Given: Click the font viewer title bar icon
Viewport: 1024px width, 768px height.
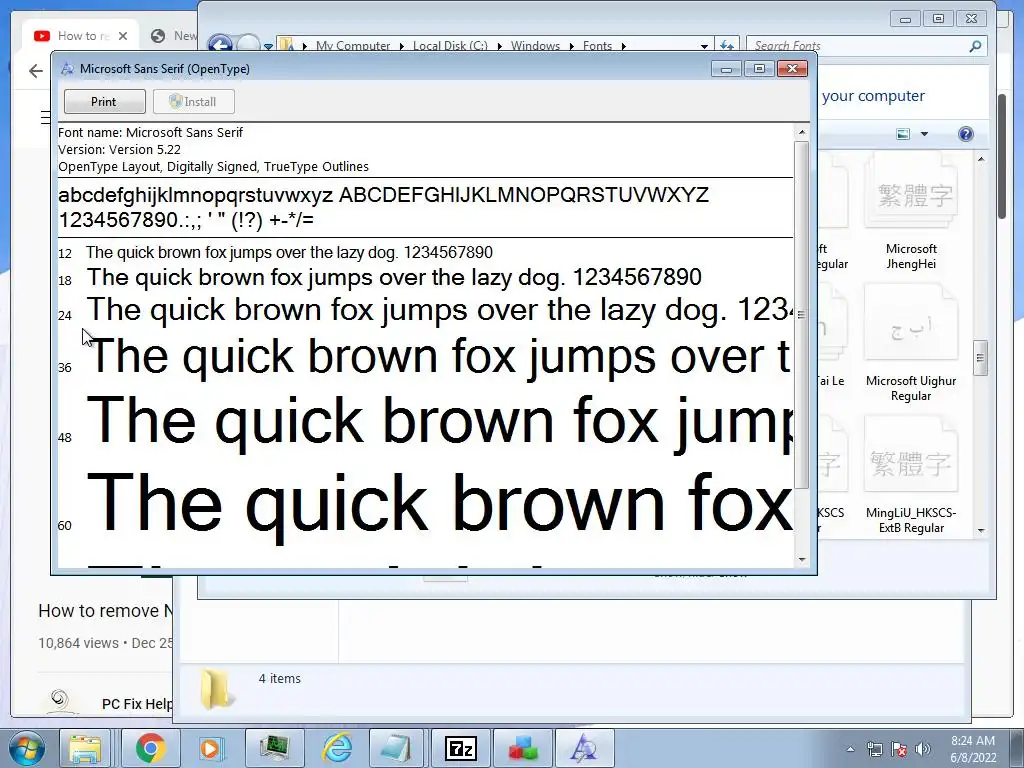Looking at the screenshot, I should point(67,69).
